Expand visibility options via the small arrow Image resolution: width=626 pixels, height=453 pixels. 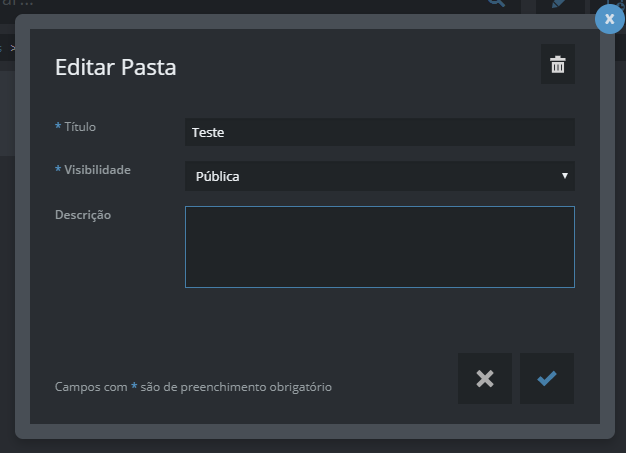[565, 176]
